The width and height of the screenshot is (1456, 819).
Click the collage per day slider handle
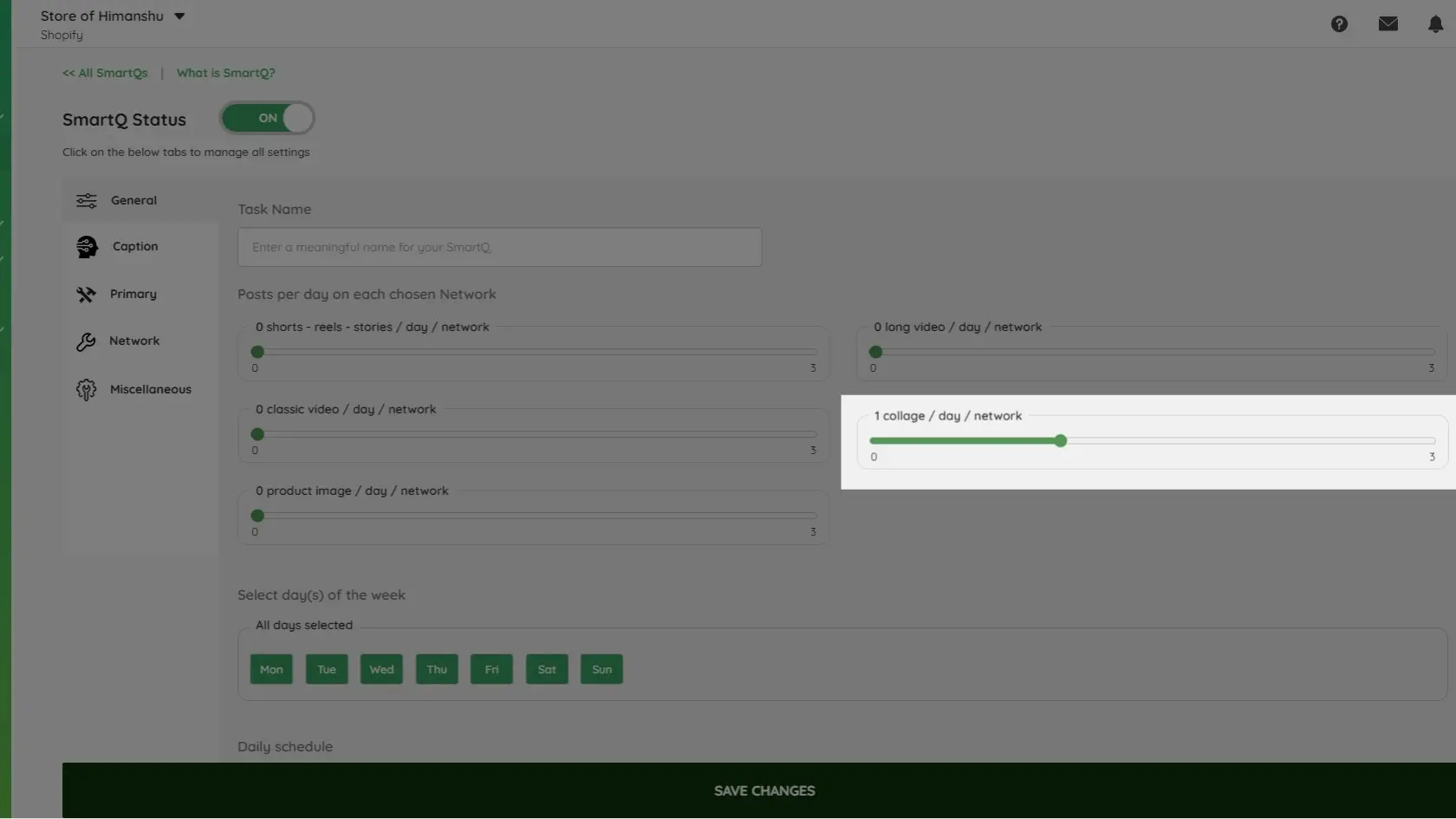point(1061,441)
